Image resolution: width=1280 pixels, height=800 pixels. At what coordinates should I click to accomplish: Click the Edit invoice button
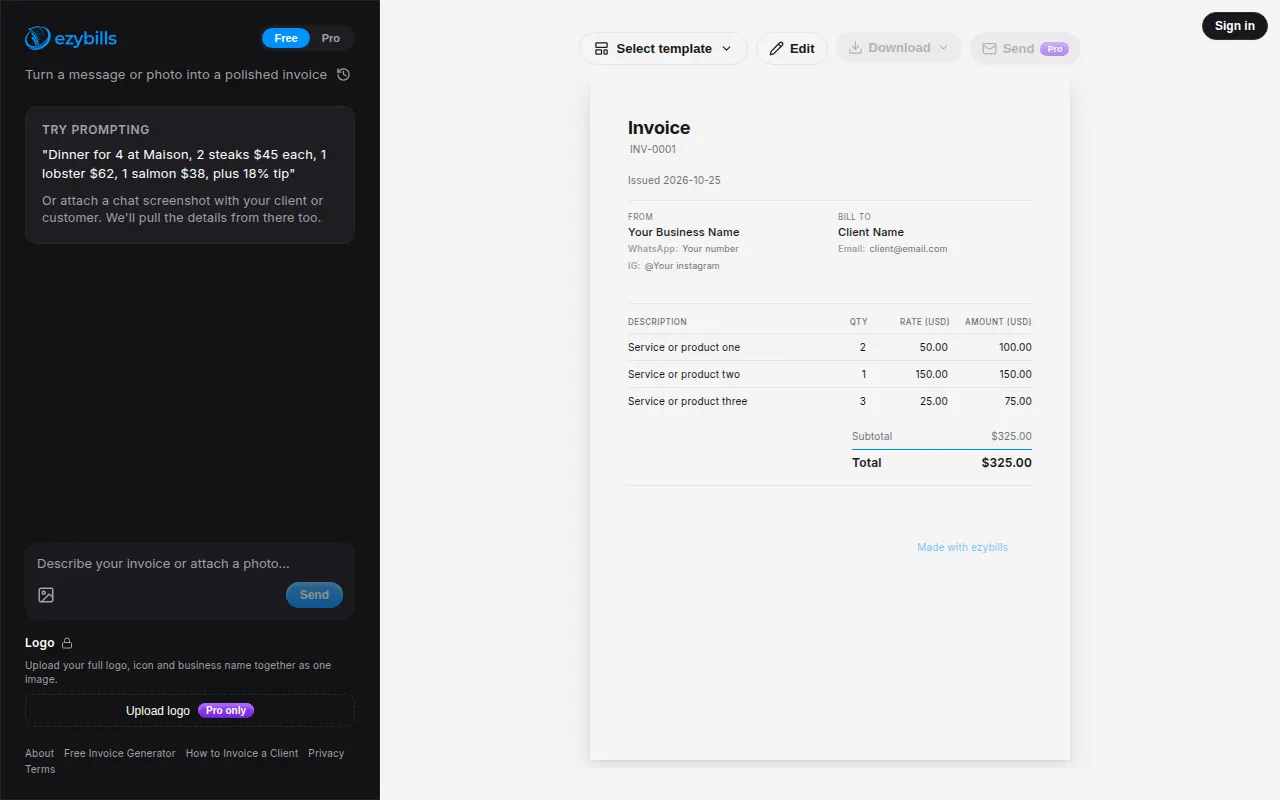pos(792,48)
